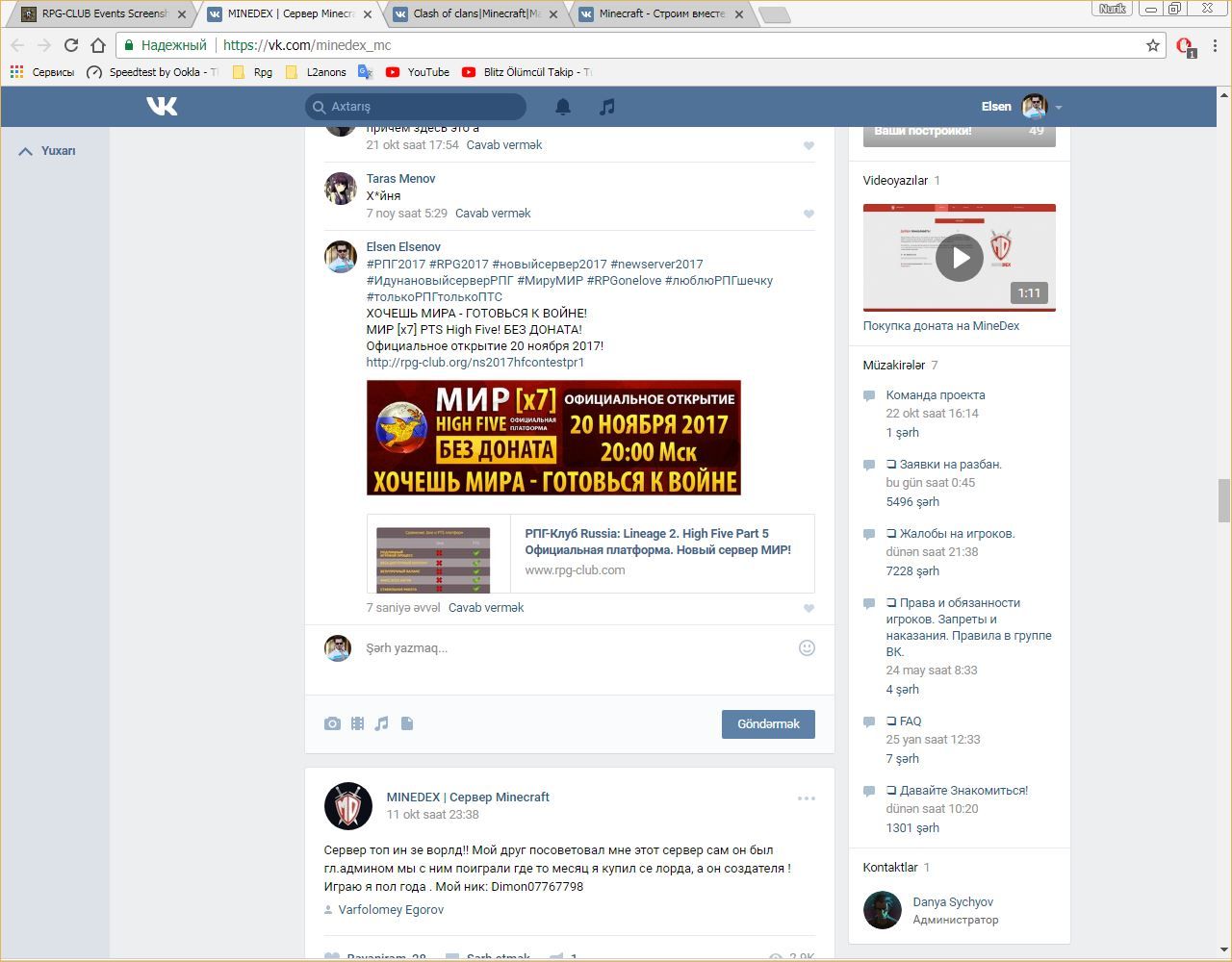Play the Покупка доната video

point(960,258)
